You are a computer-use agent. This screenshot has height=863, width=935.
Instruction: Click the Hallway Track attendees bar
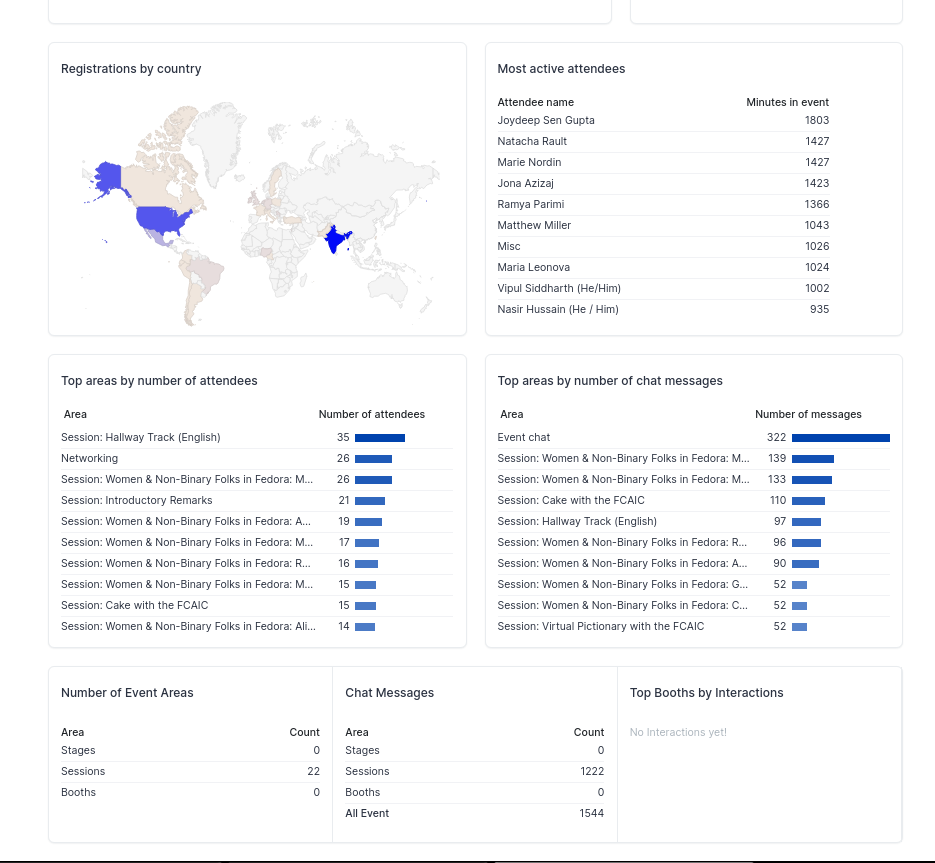380,438
